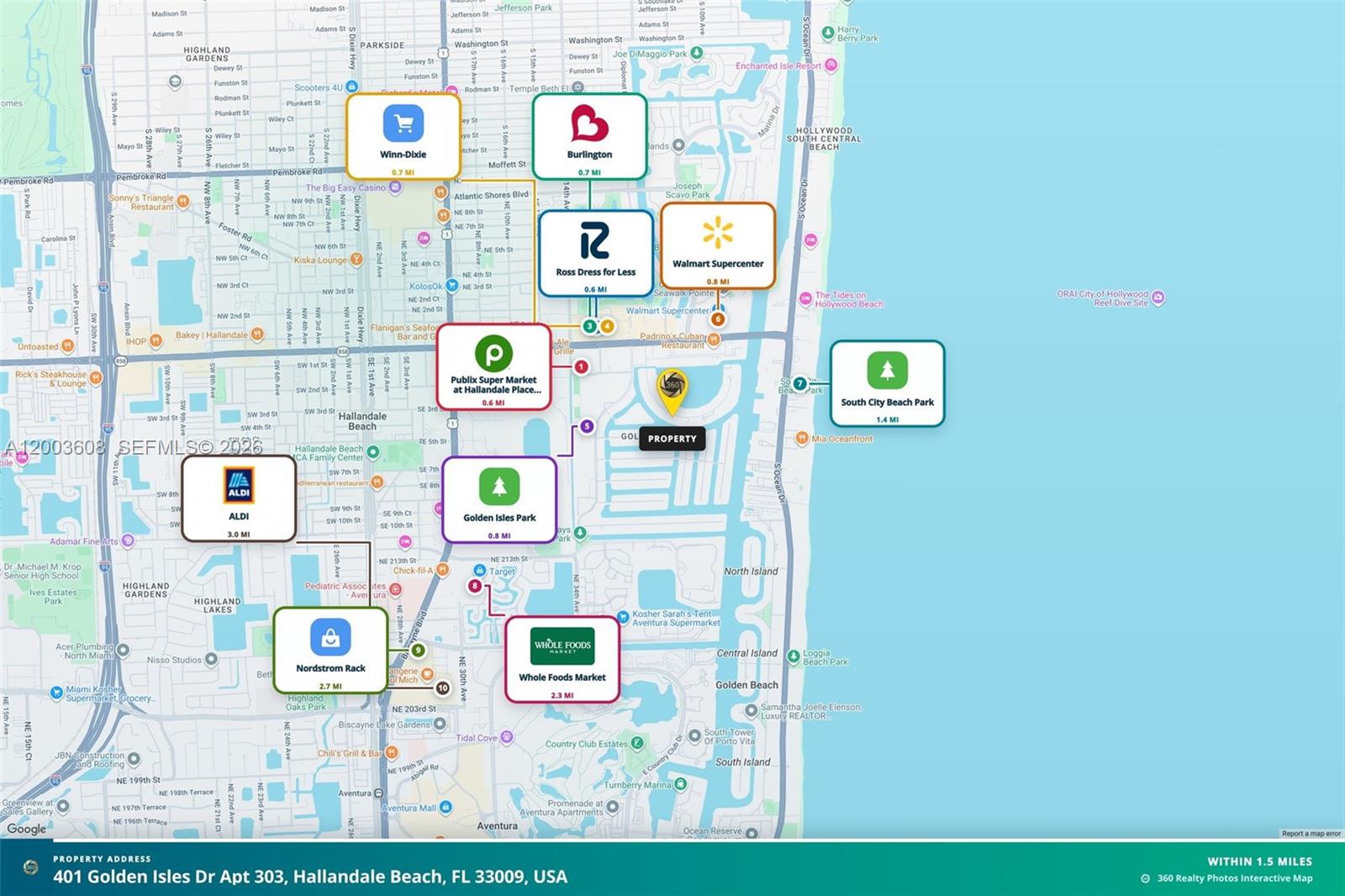Select the ALDI logo
The height and width of the screenshot is (896, 1345).
(x=239, y=486)
